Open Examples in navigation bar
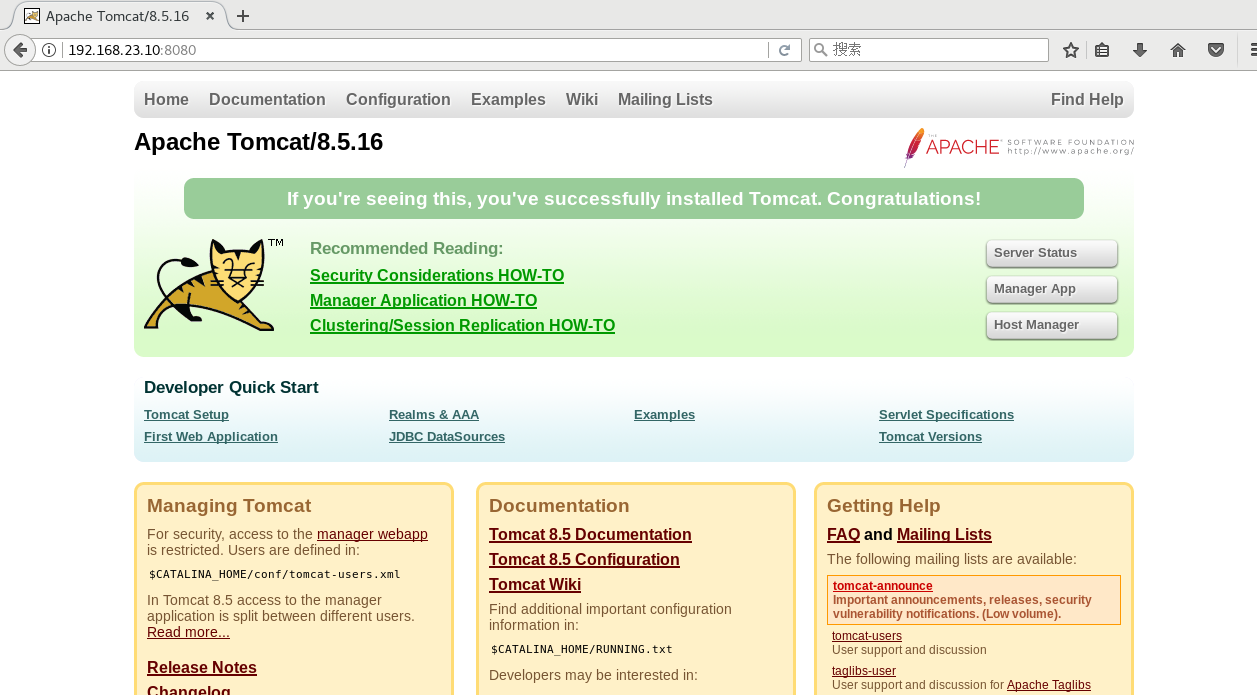Screen dimensions: 1257x695 coord(508,100)
